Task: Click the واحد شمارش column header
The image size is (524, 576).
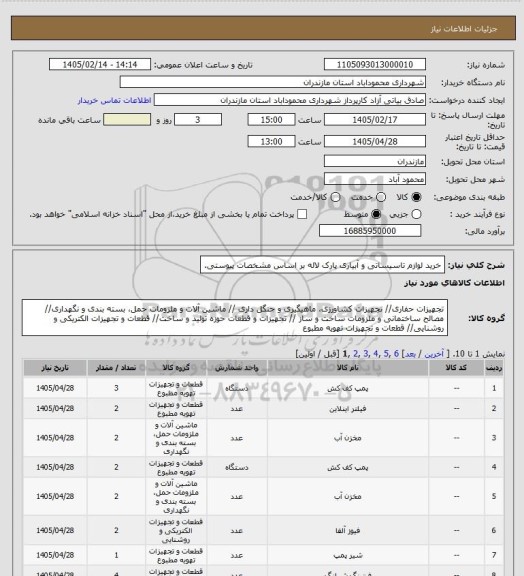Action: tap(237, 368)
